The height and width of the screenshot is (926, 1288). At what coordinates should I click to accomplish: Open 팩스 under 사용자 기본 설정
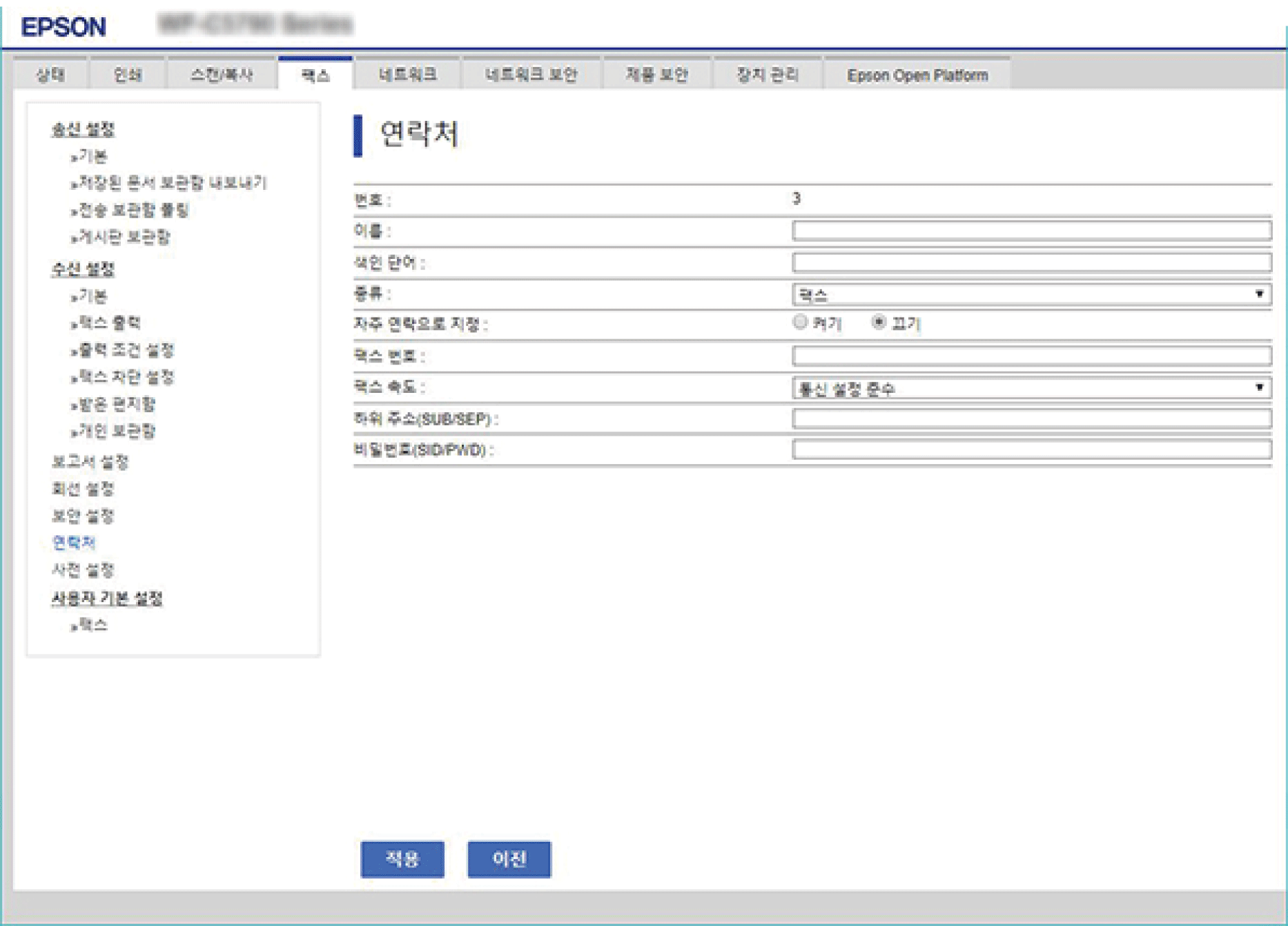click(93, 625)
